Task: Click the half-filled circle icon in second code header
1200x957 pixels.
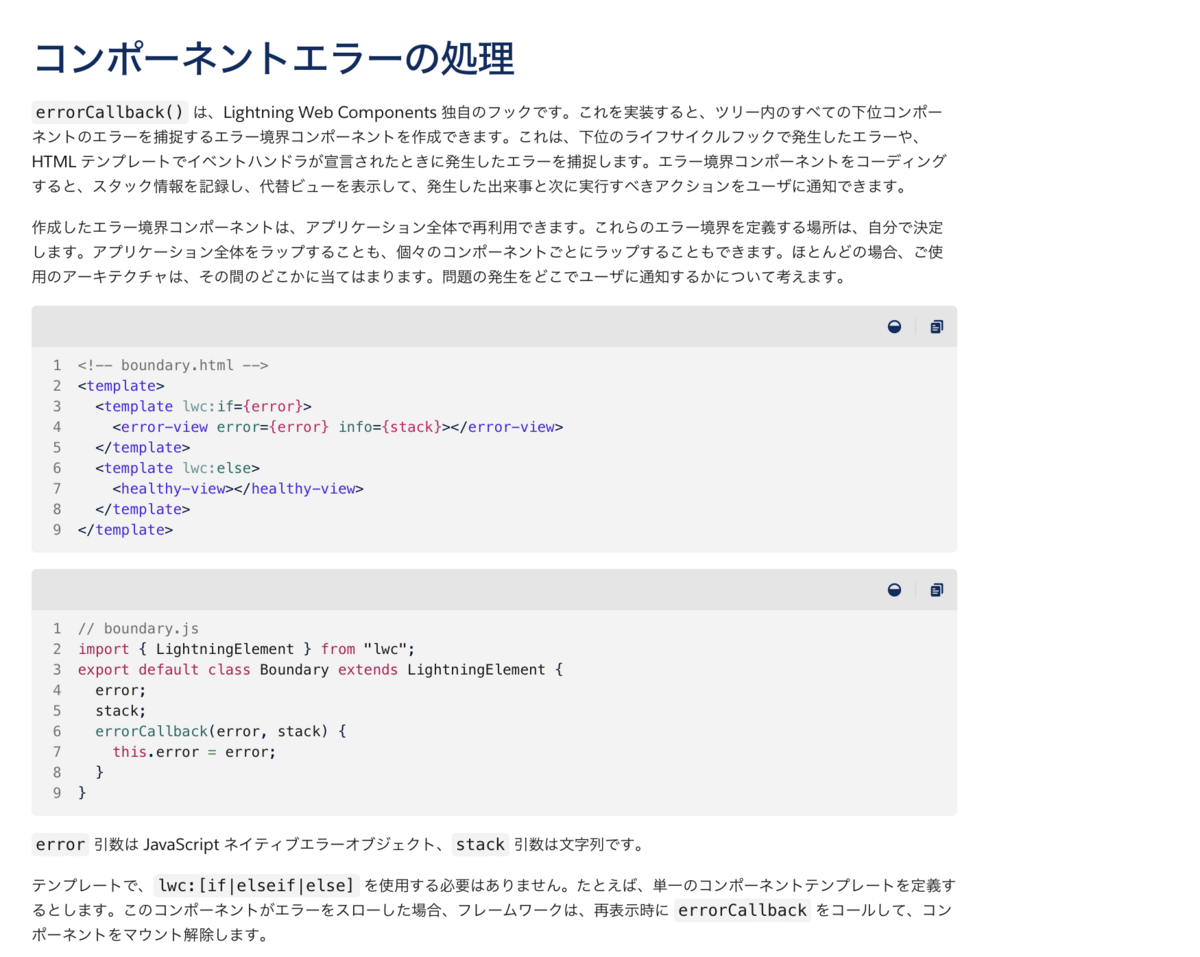Action: pos(894,589)
